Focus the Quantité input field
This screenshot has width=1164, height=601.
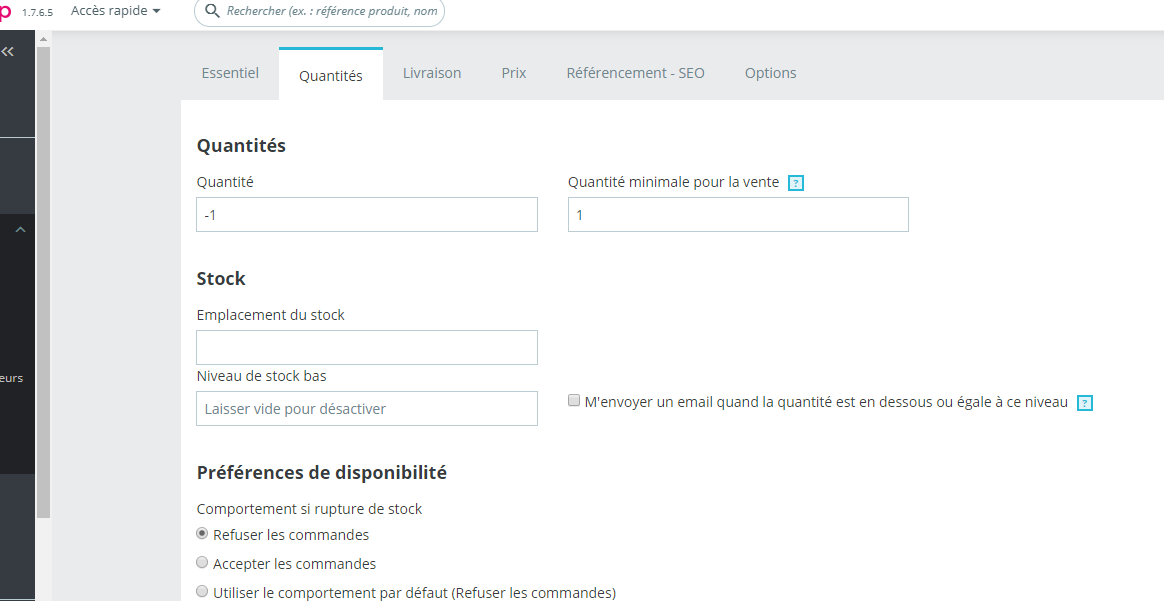367,214
